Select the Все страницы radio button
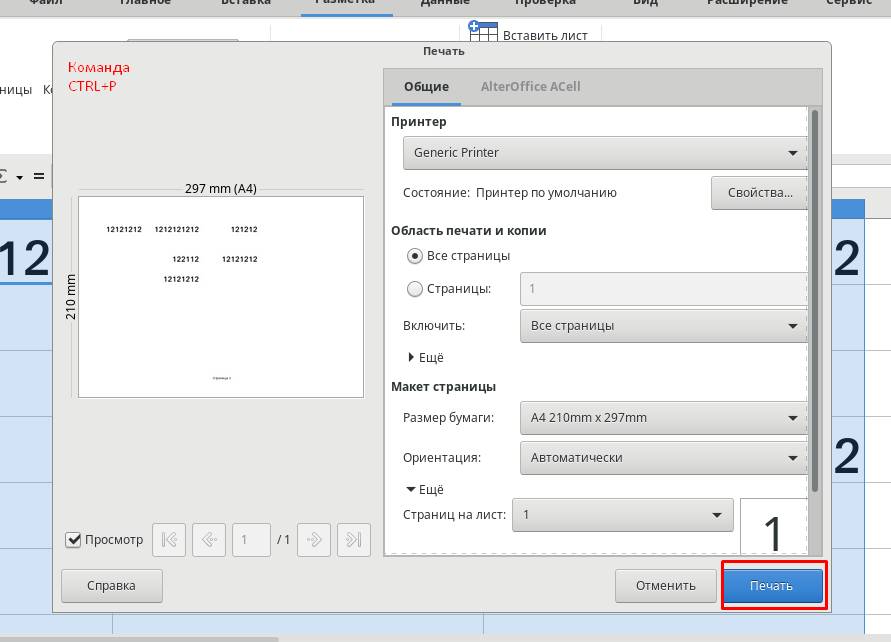 point(415,256)
